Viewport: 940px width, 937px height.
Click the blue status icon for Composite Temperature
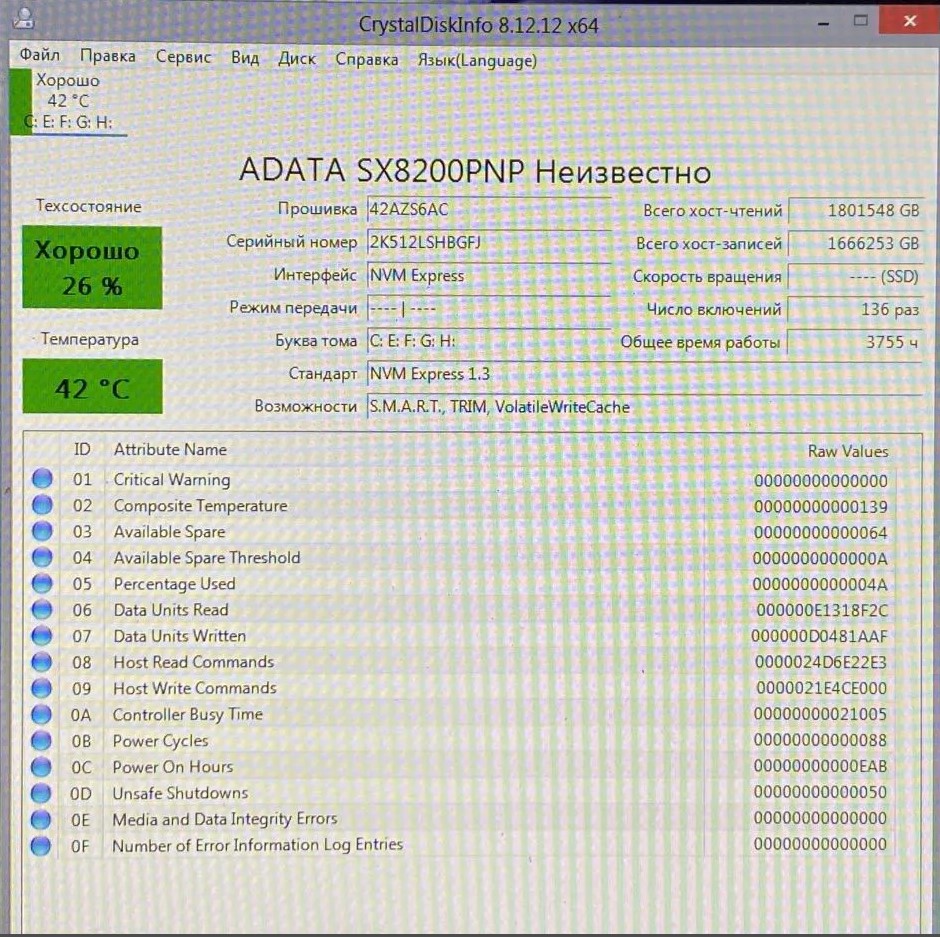pyautogui.click(x=42, y=505)
